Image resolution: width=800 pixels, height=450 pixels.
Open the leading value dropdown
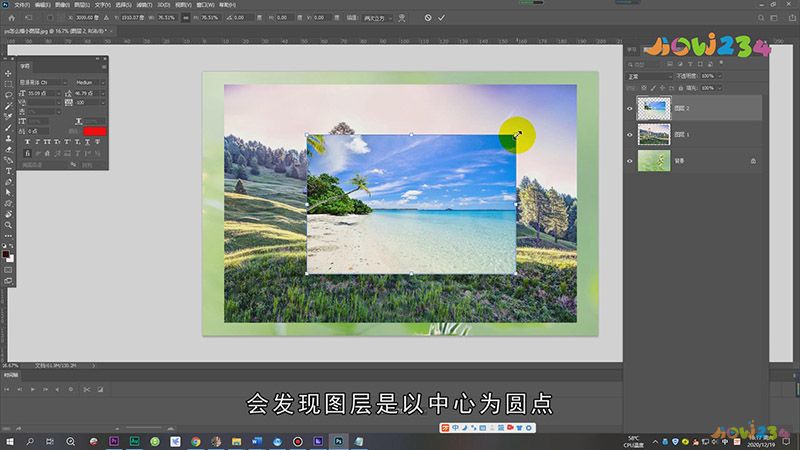coord(102,93)
